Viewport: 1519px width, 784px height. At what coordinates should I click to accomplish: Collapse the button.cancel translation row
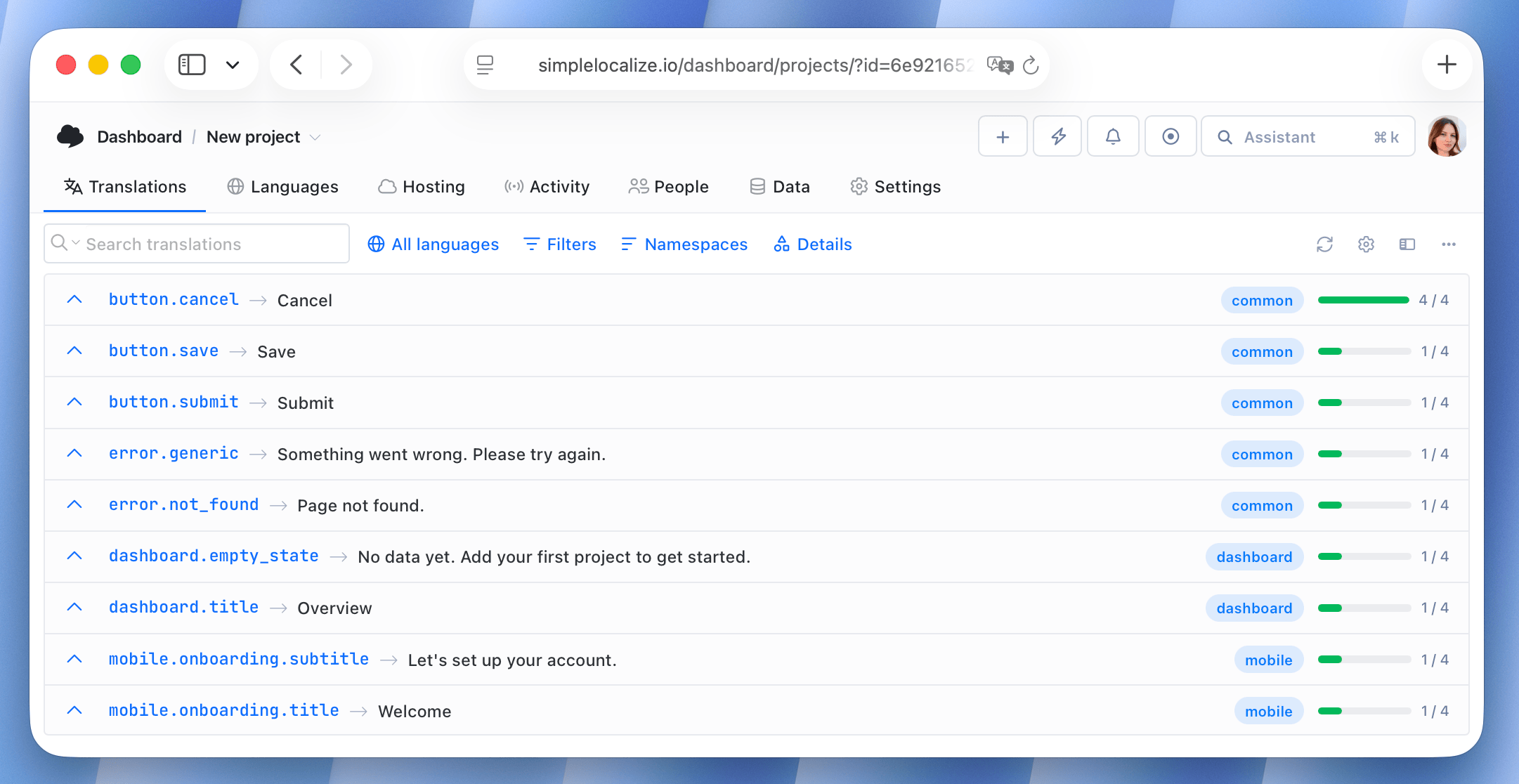click(x=74, y=300)
